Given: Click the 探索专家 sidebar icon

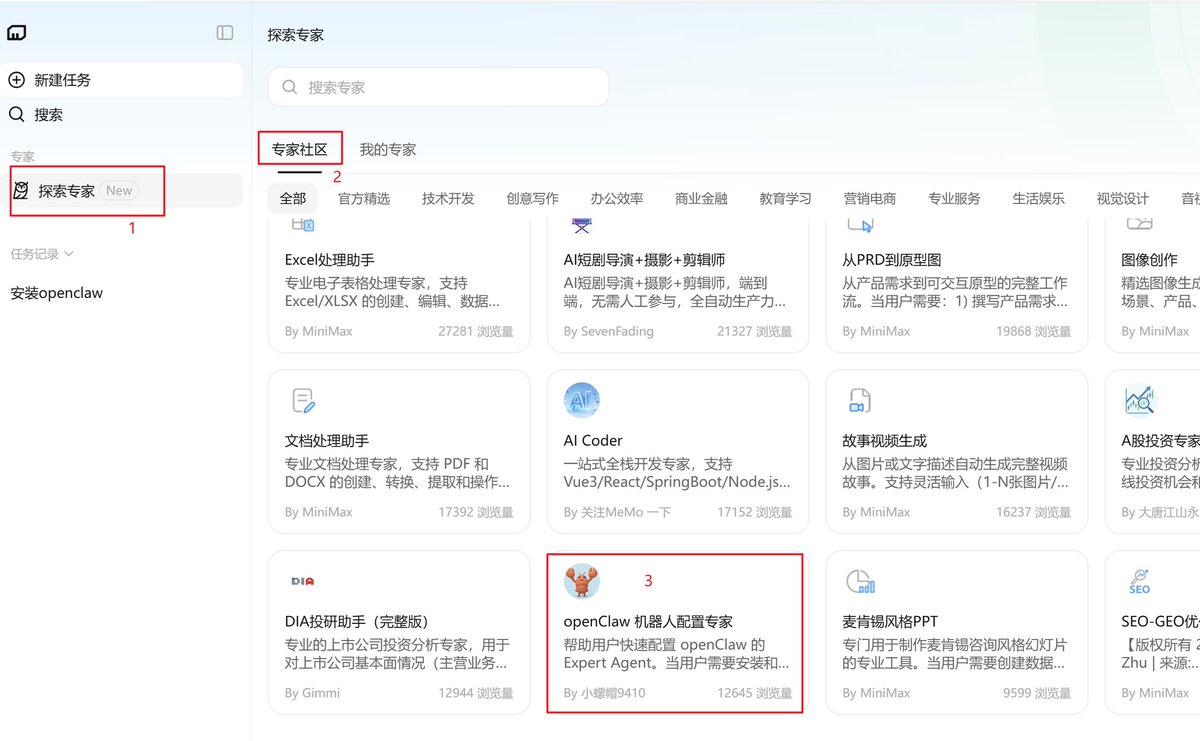Looking at the screenshot, I should coord(21,190).
